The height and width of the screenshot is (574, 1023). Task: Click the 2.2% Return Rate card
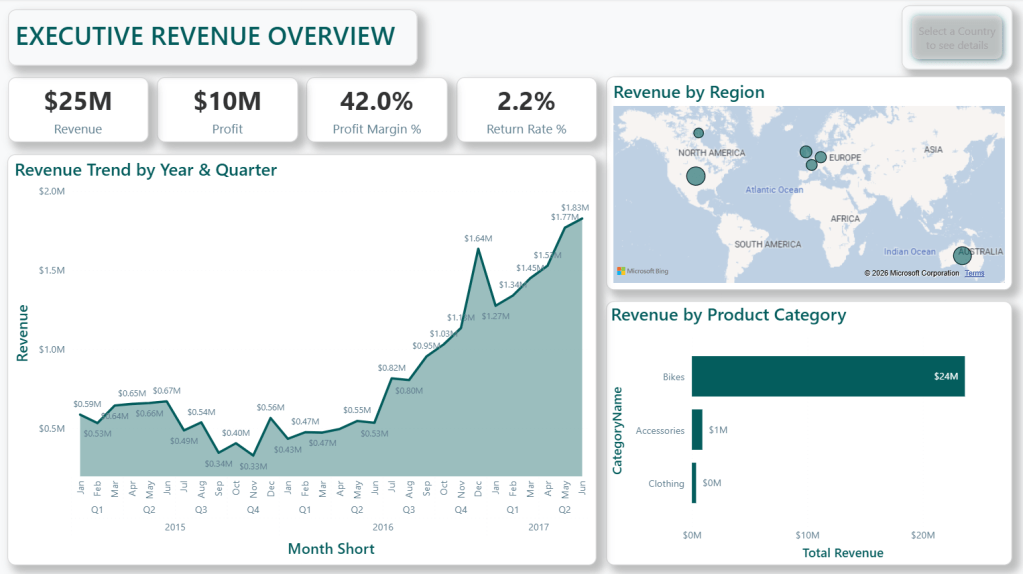526,110
